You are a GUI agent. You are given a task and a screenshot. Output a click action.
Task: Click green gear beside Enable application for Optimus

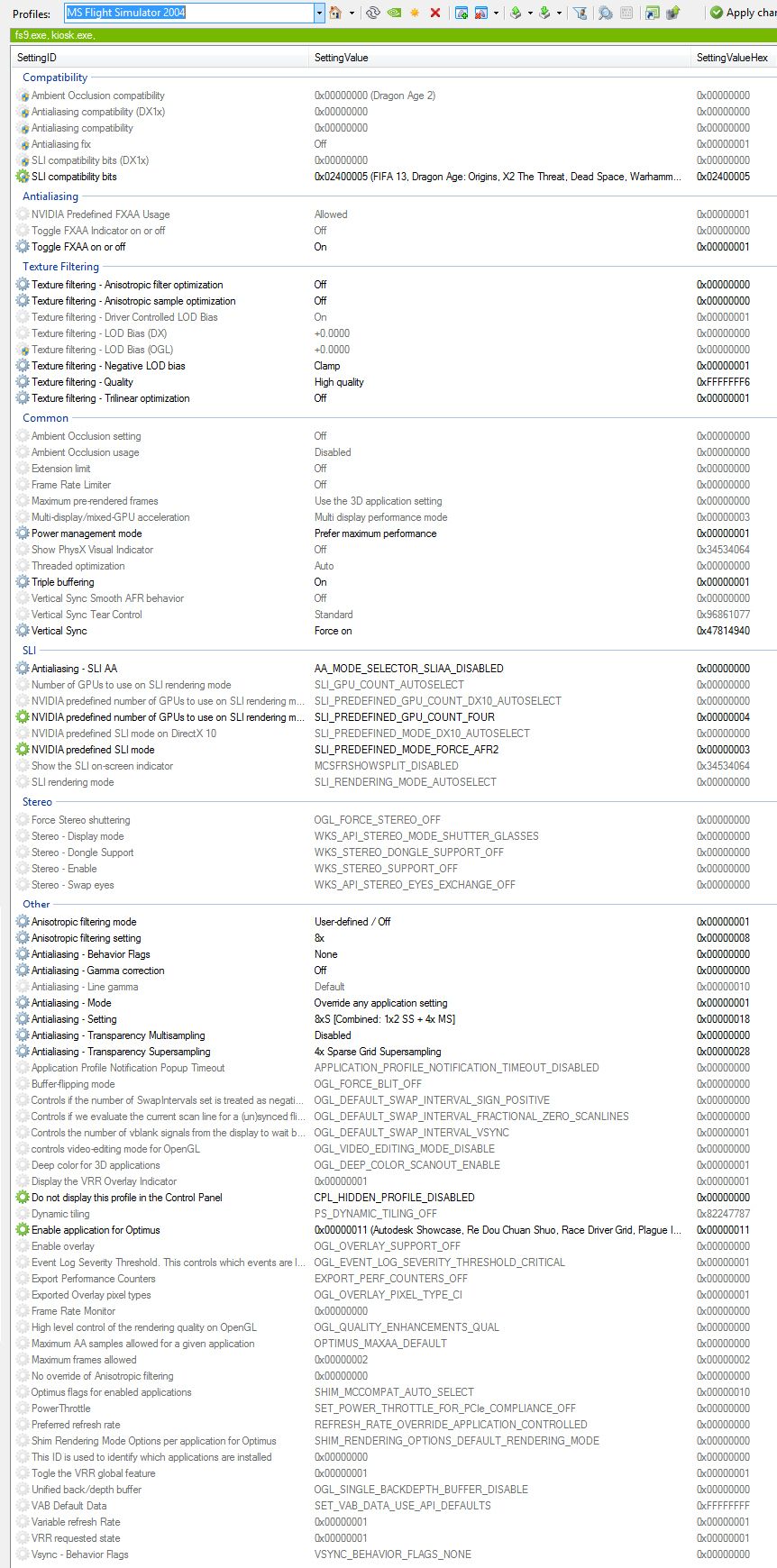[x=23, y=1230]
